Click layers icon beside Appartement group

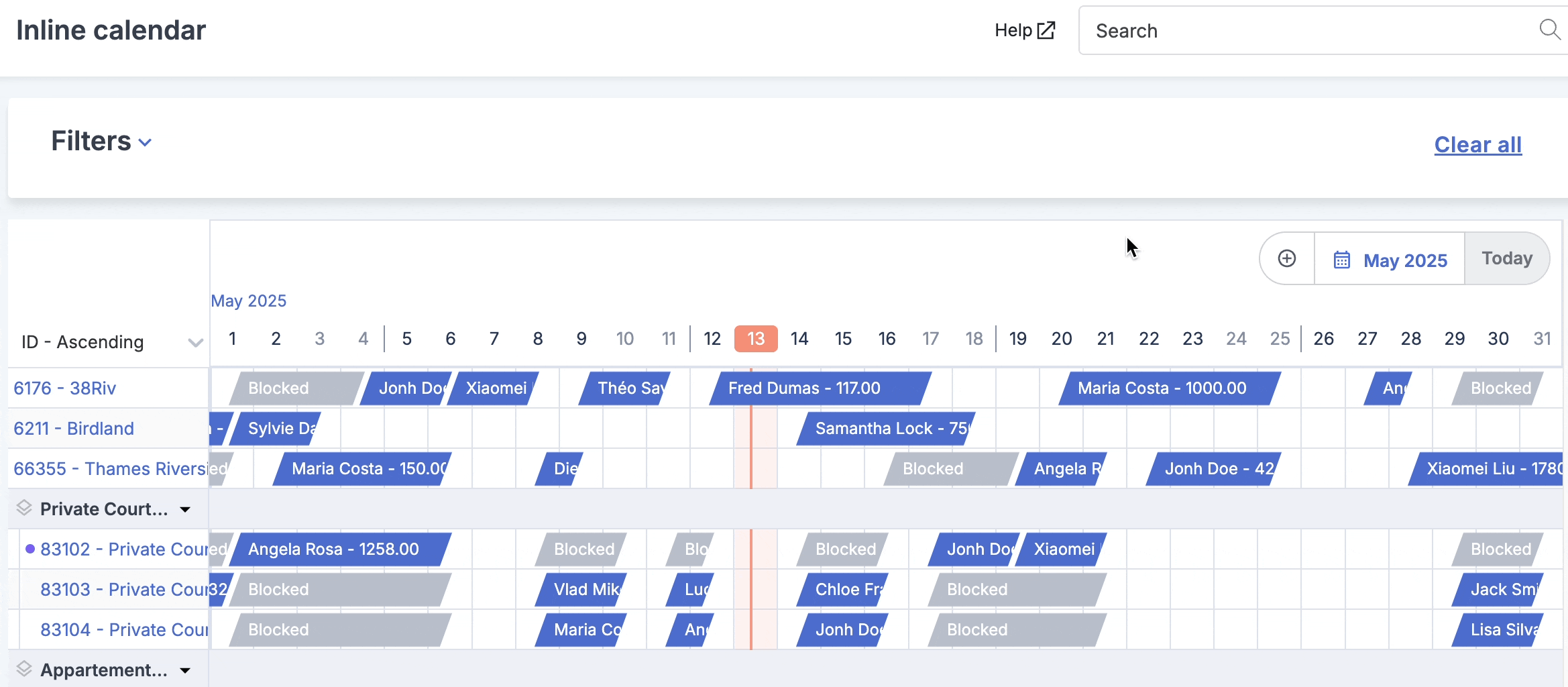pos(24,669)
